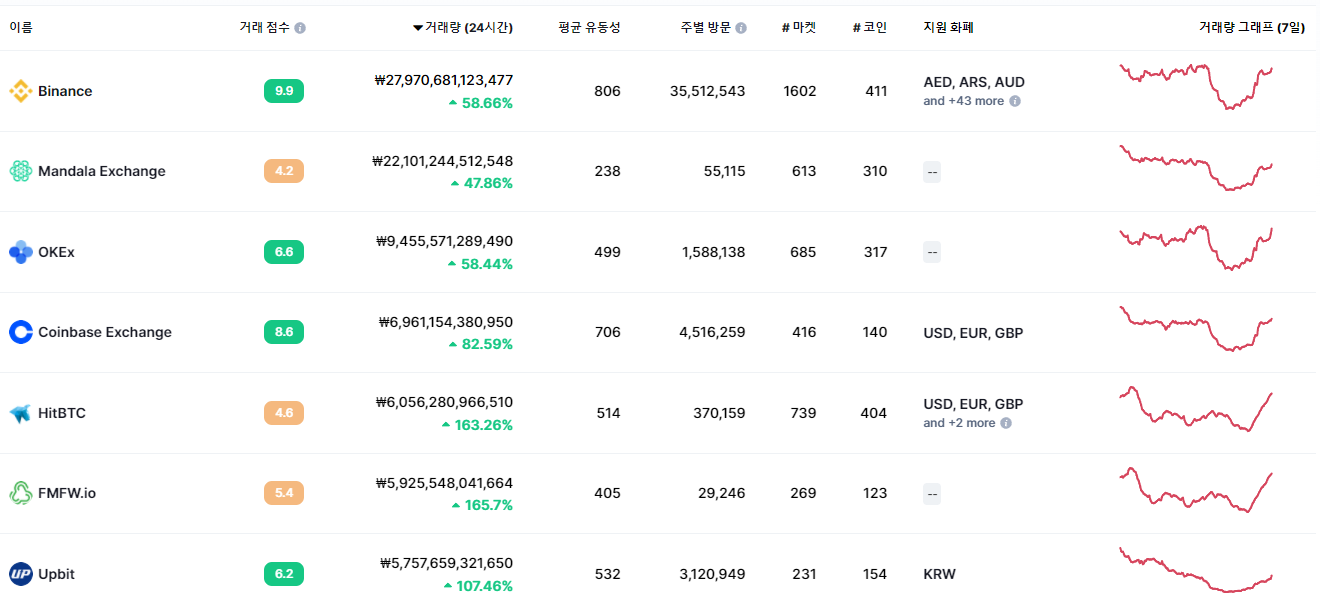
Task: Sort table by # 코인 column
Action: tap(870, 28)
